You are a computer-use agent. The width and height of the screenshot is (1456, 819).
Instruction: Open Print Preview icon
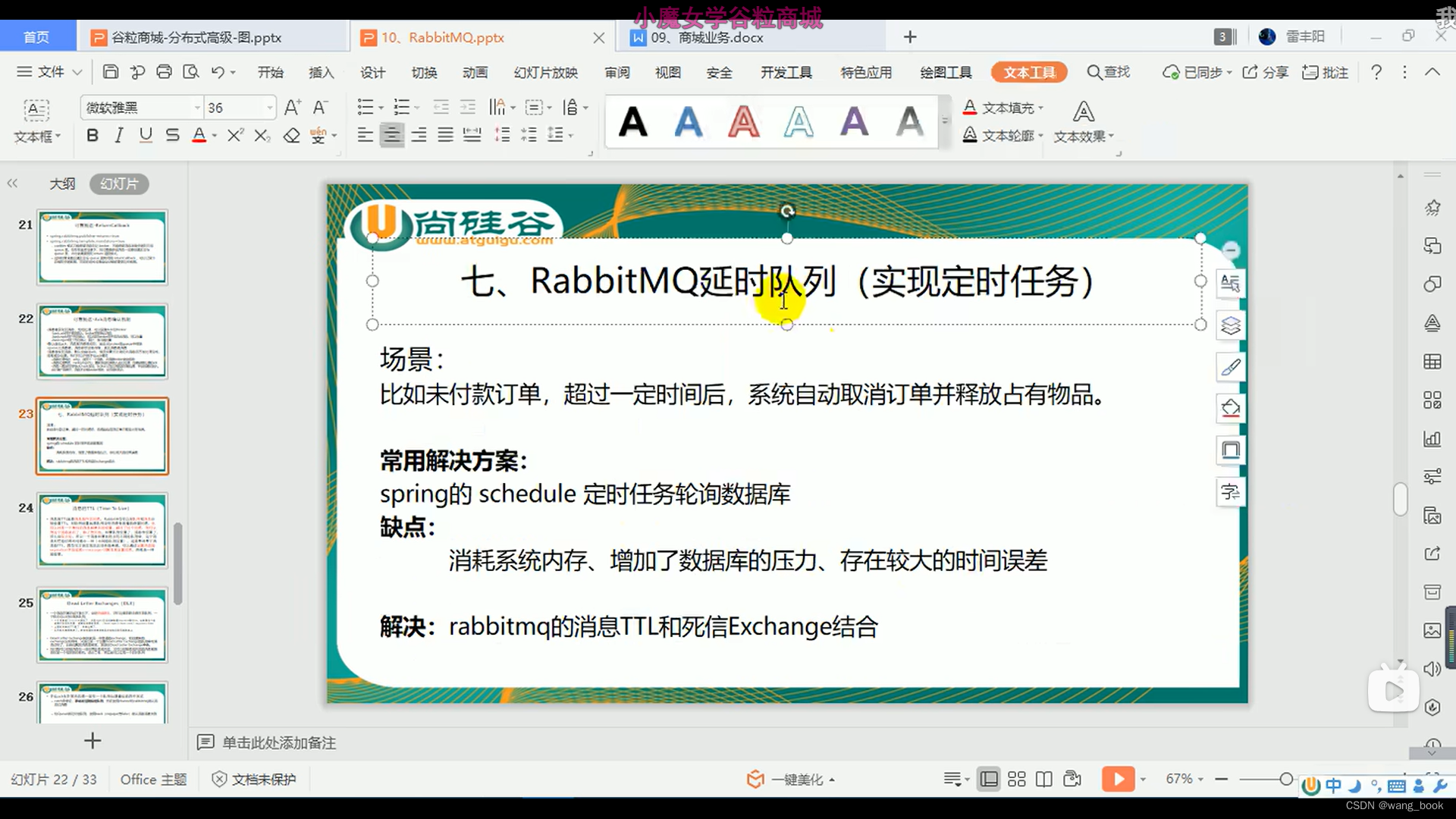191,72
